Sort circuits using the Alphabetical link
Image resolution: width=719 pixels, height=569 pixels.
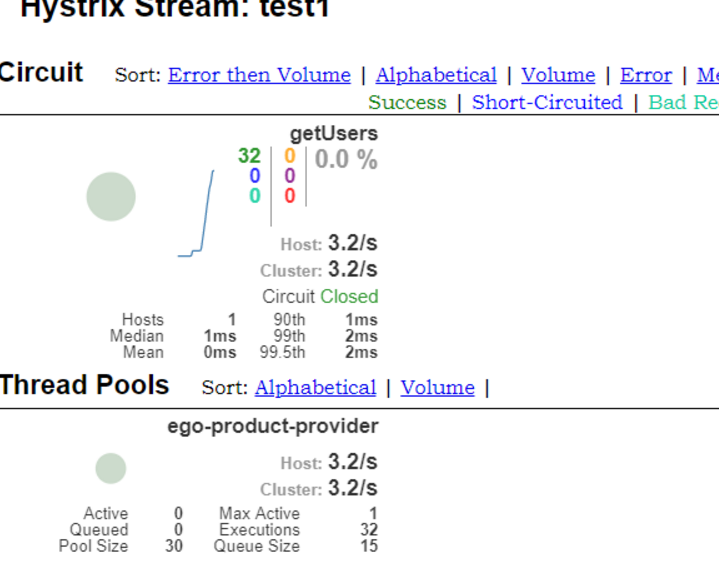436,75
